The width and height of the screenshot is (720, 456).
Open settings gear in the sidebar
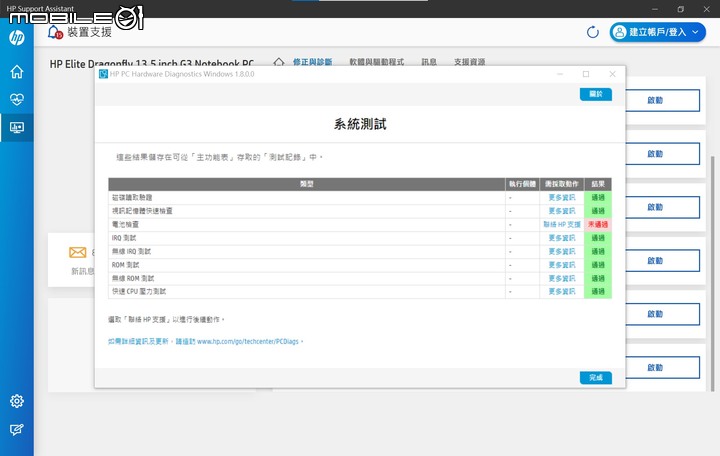17,401
